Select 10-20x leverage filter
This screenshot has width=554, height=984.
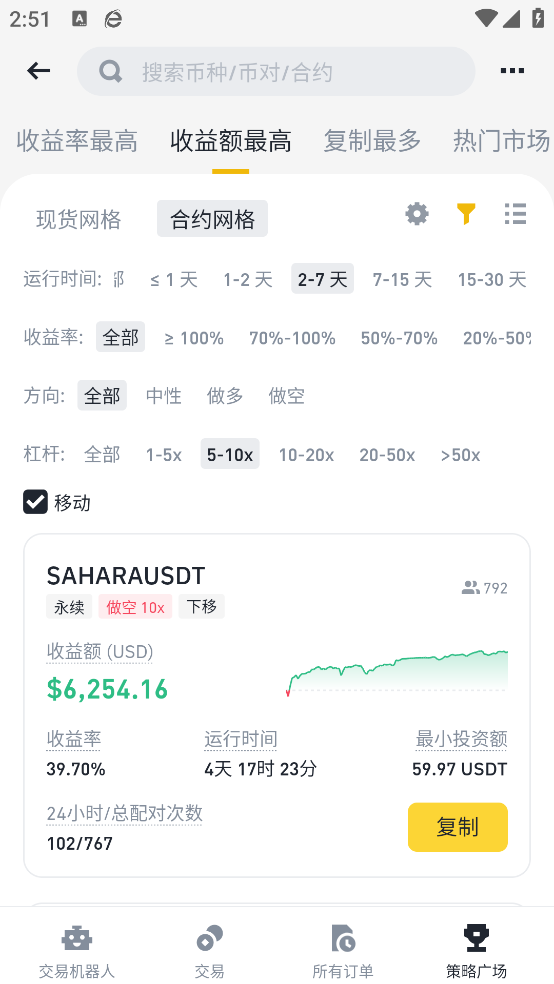click(x=306, y=454)
